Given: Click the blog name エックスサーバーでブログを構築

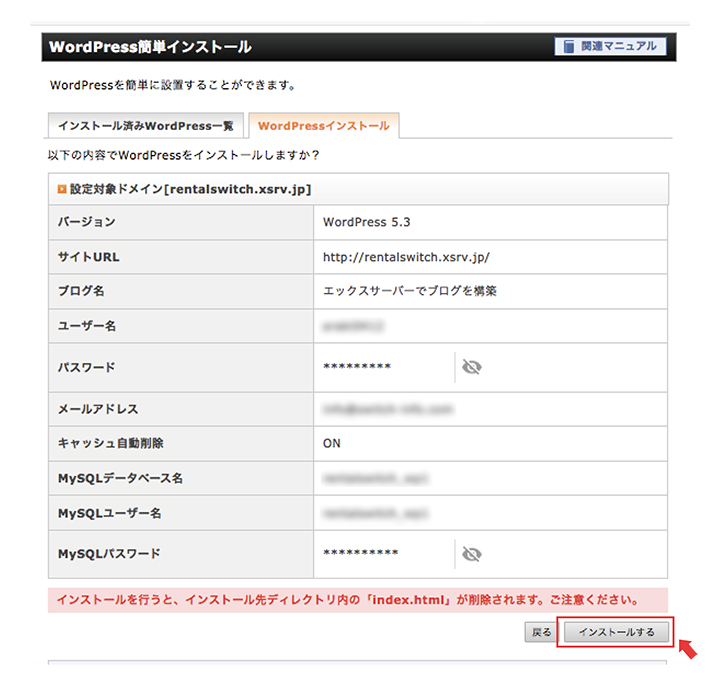Looking at the screenshot, I should tap(410, 291).
